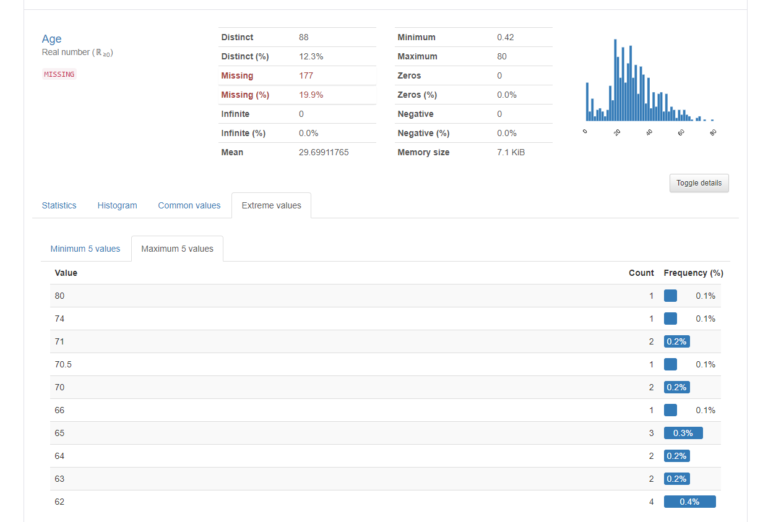The height and width of the screenshot is (522, 768).
Task: Click the Frequency (%) column header
Action: coord(694,273)
